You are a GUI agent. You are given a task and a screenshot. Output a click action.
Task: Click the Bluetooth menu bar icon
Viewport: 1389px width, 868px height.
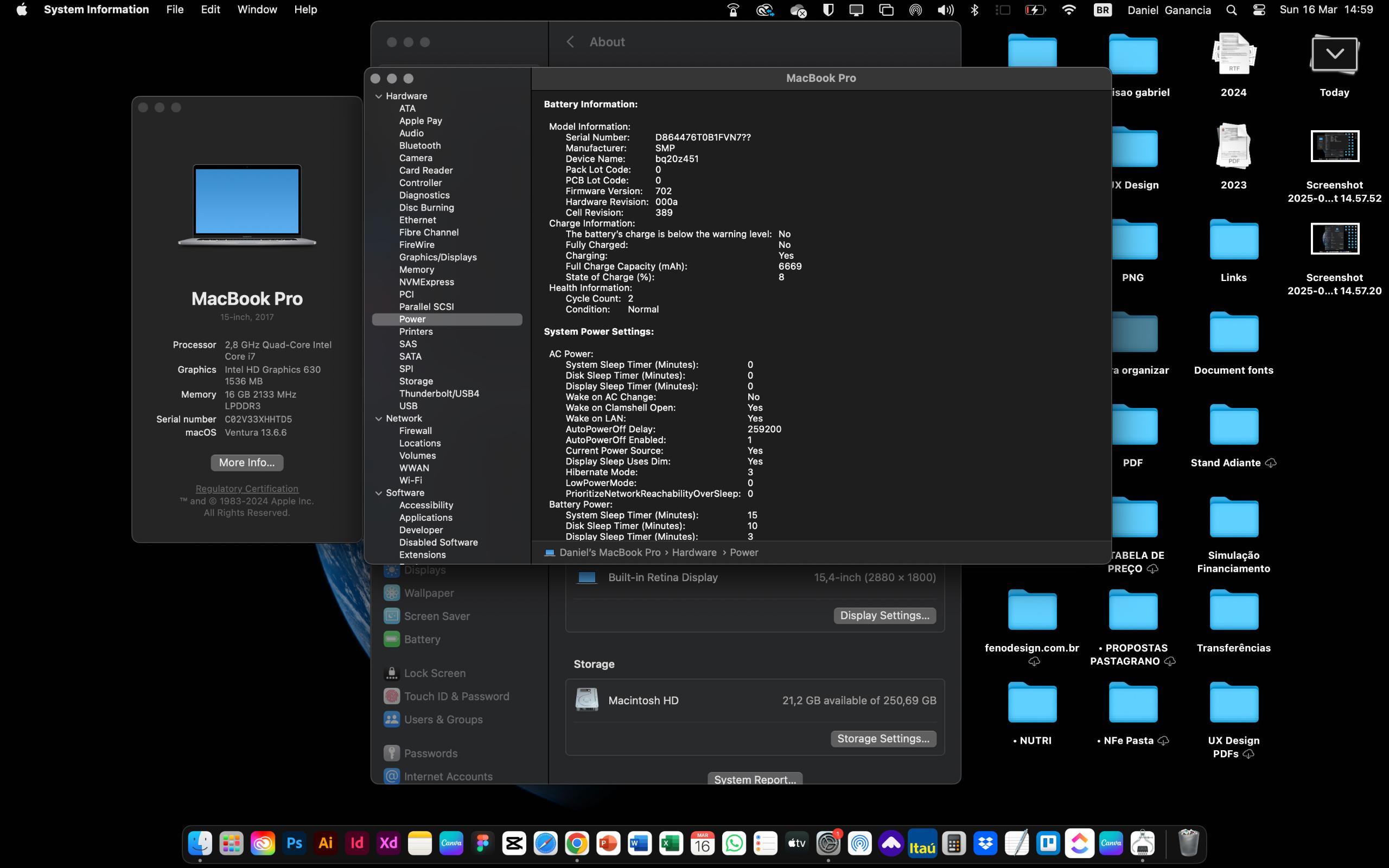pos(974,10)
